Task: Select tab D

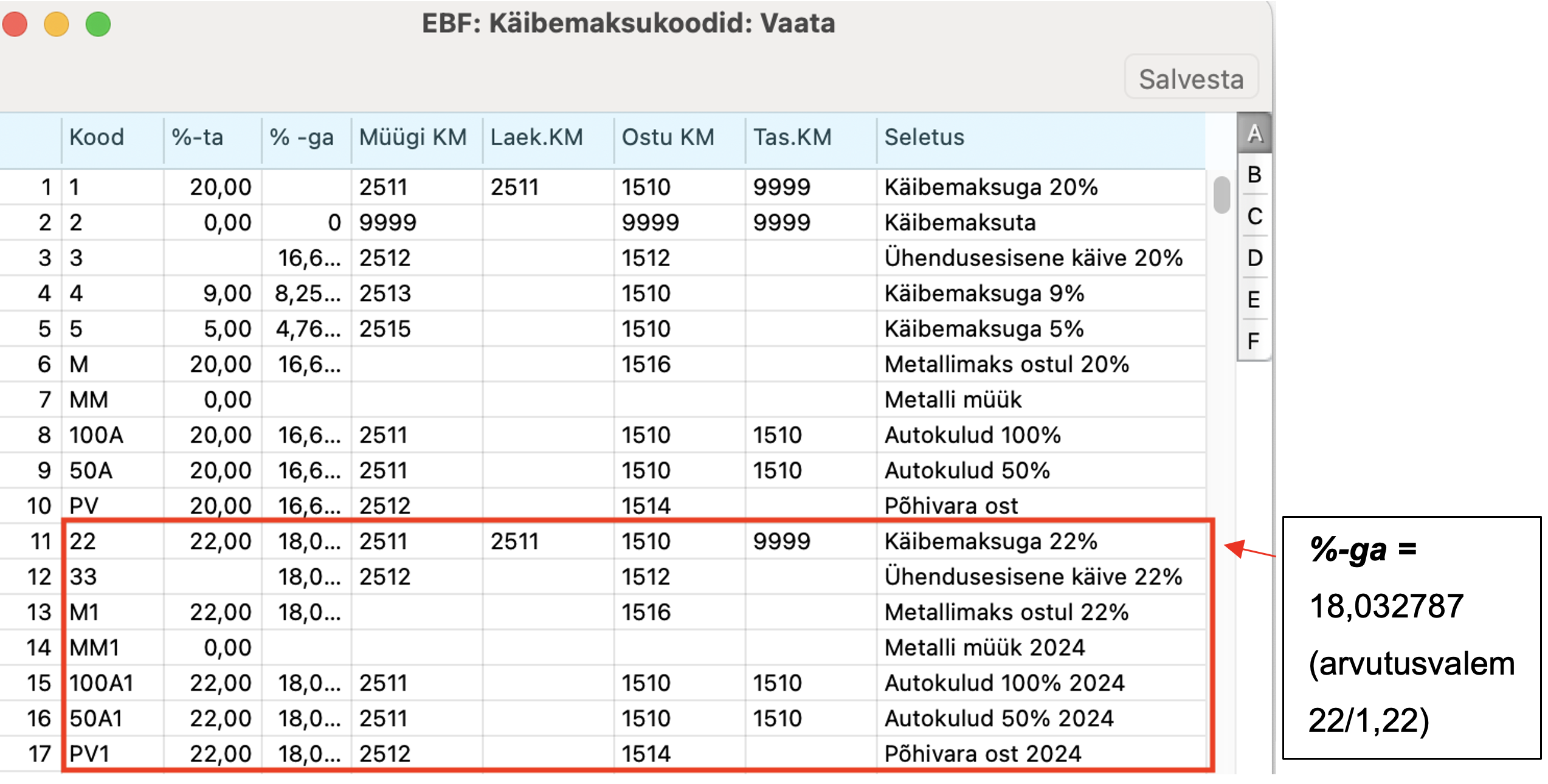Action: click(1254, 258)
